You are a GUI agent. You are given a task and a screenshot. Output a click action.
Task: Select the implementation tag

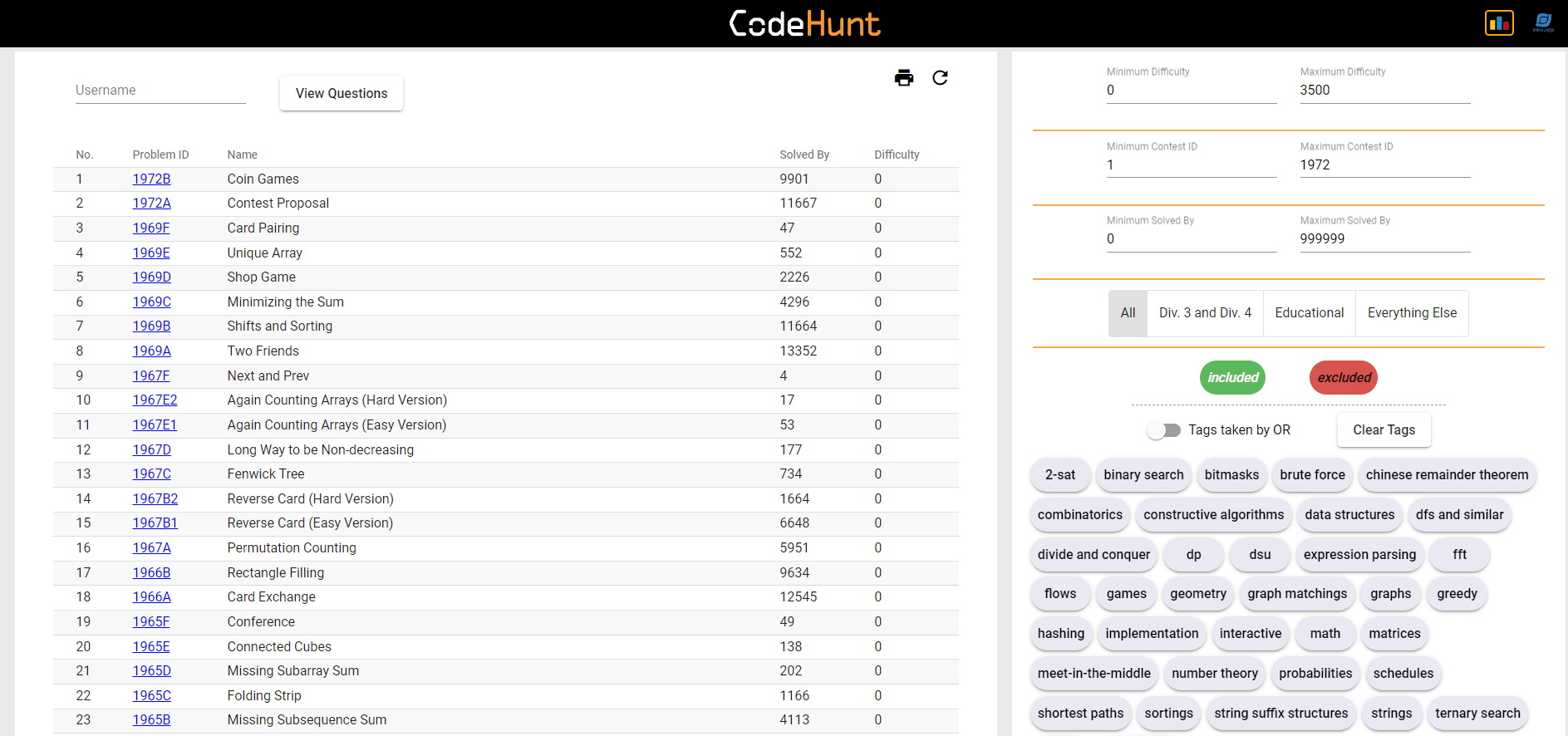point(1152,634)
